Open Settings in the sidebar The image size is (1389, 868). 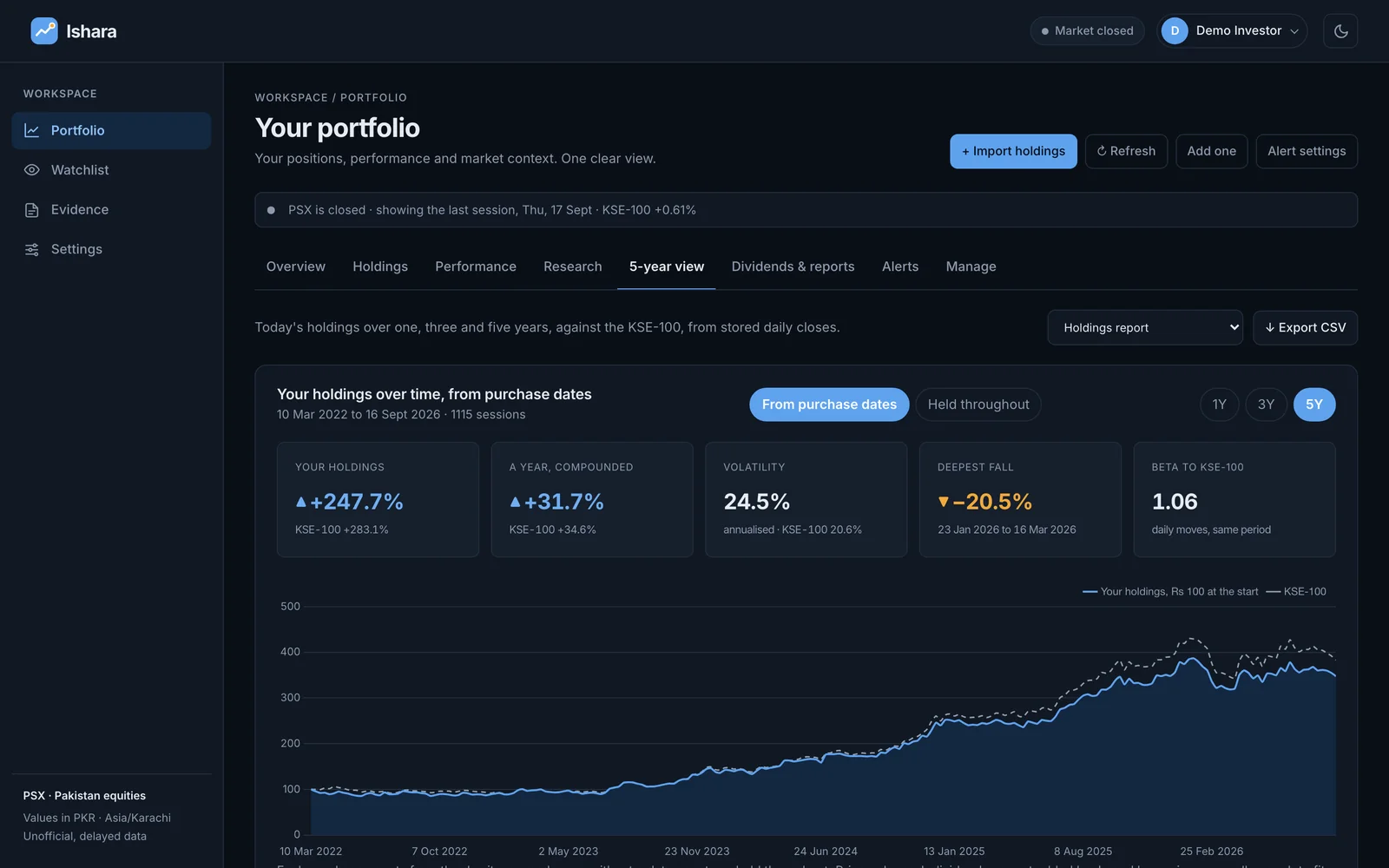[111, 250]
